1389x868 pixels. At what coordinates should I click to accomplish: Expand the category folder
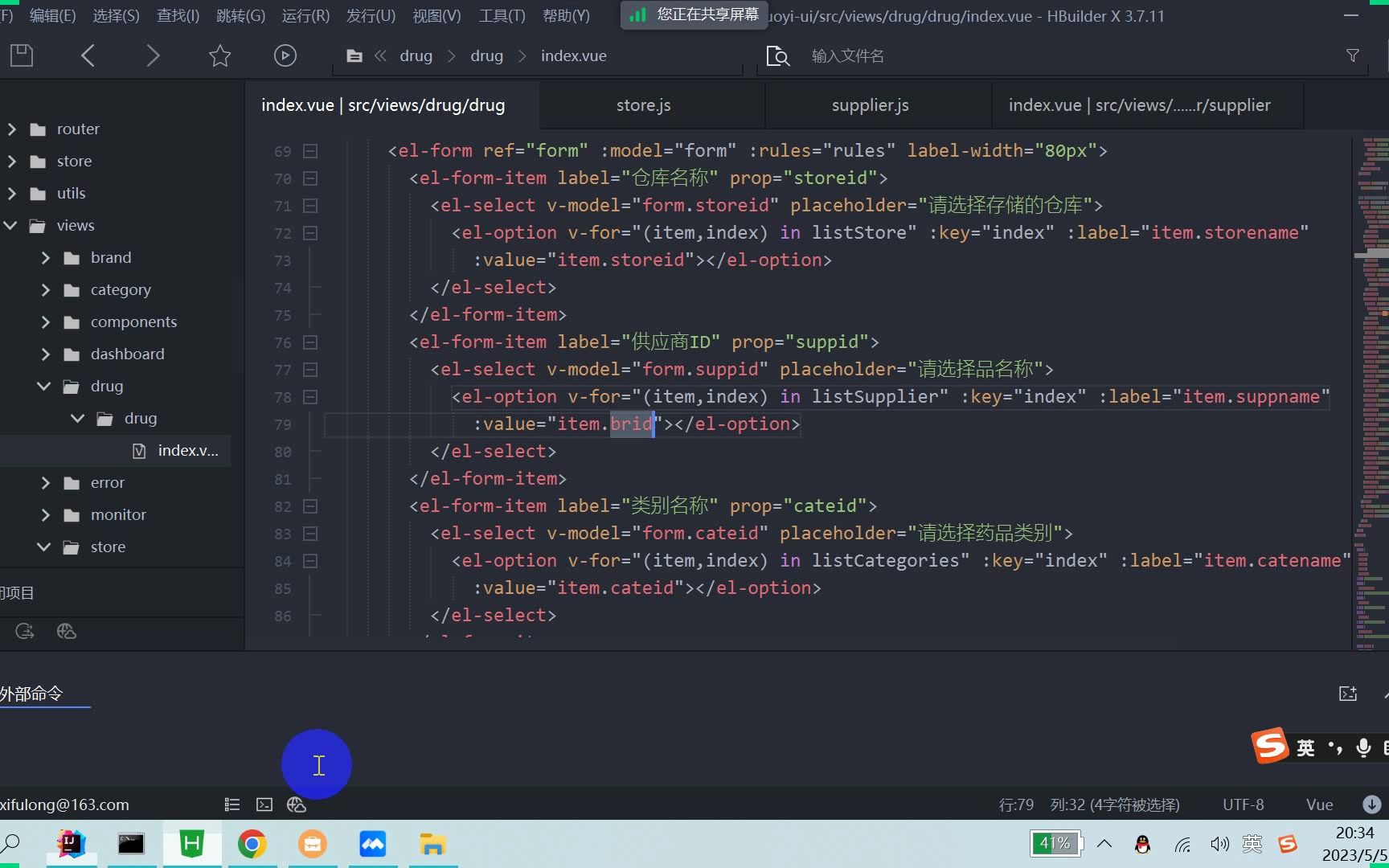(46, 289)
